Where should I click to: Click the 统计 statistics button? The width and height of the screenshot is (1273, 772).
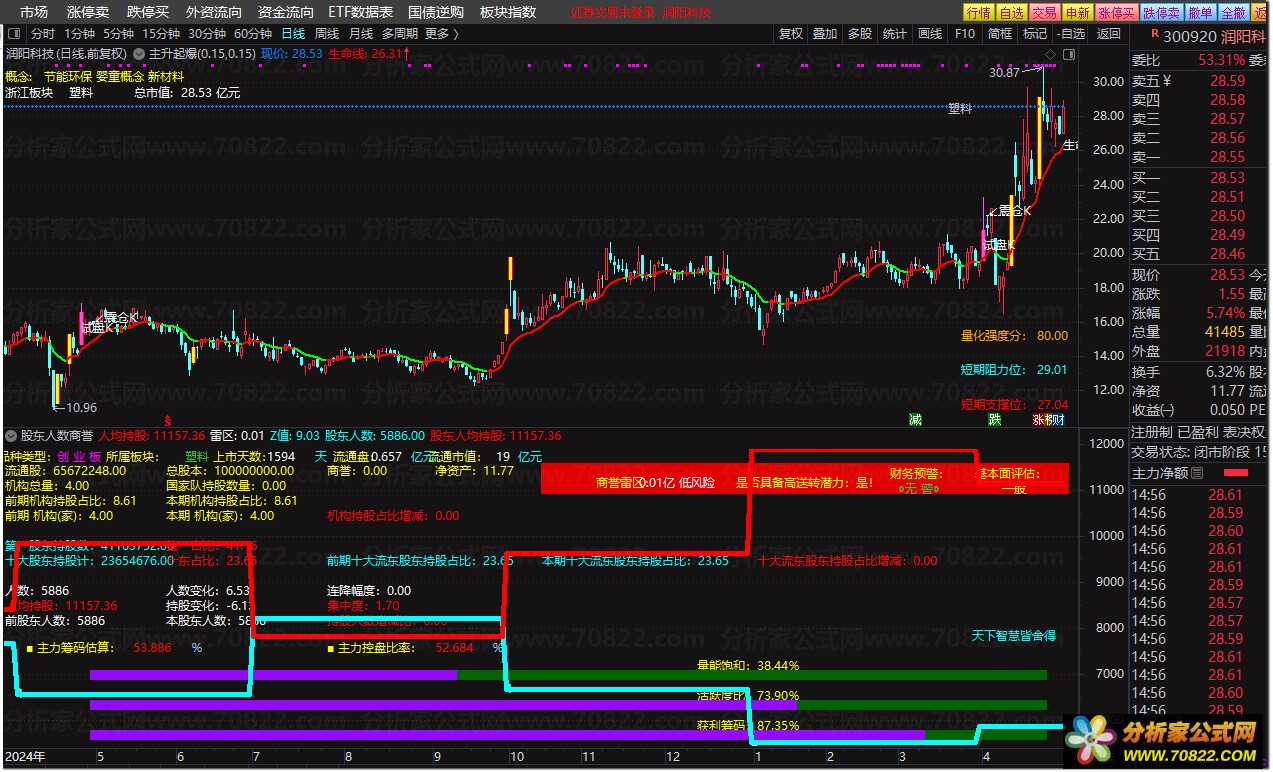(x=895, y=33)
